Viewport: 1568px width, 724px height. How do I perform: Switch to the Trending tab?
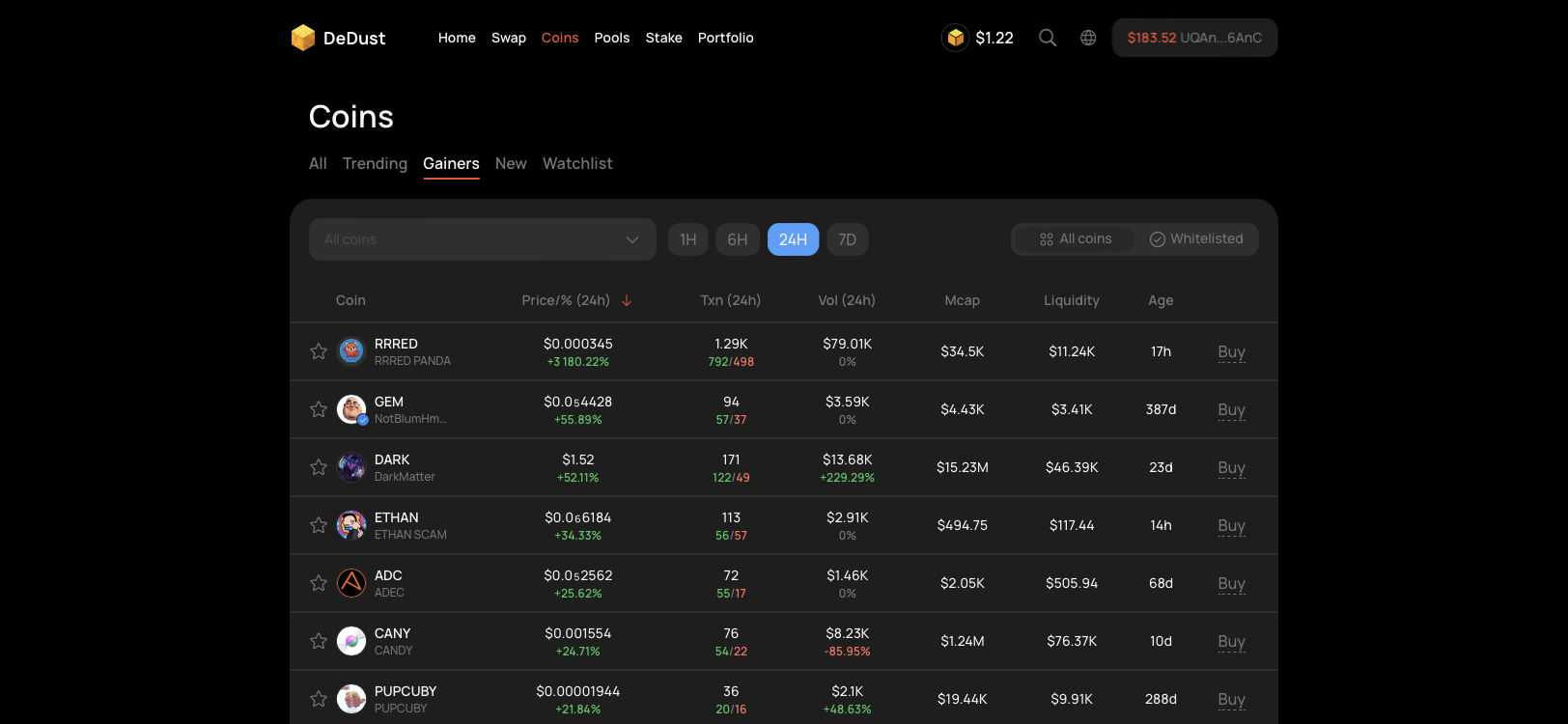[375, 164]
